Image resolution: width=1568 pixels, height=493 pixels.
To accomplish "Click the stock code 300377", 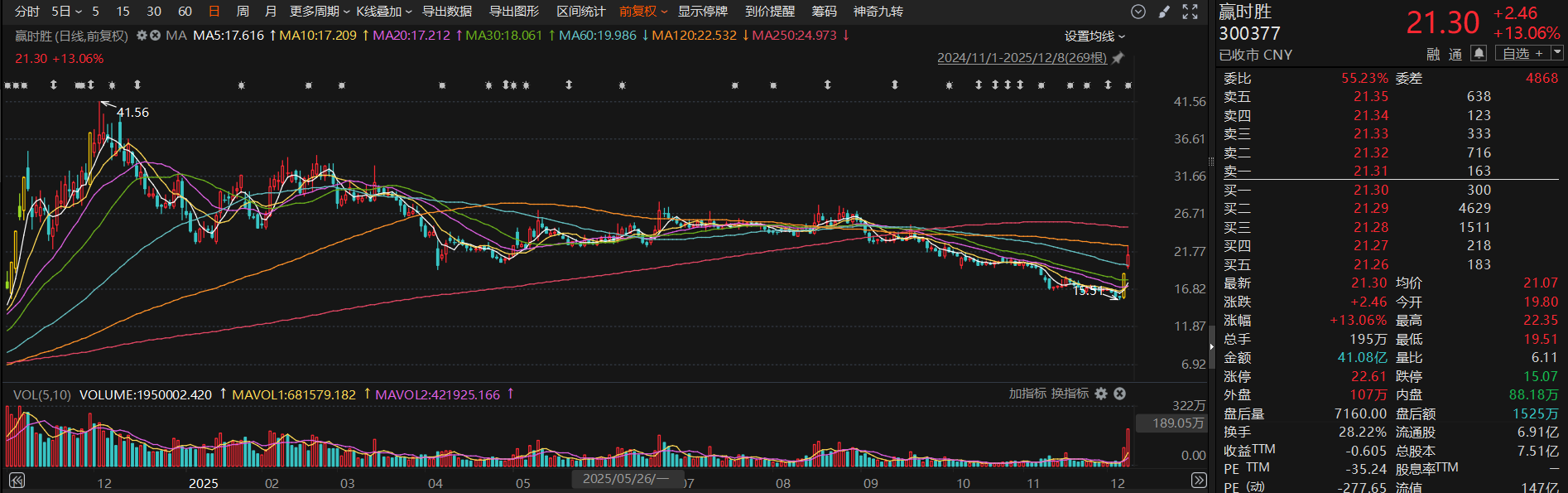I will pos(1249,33).
